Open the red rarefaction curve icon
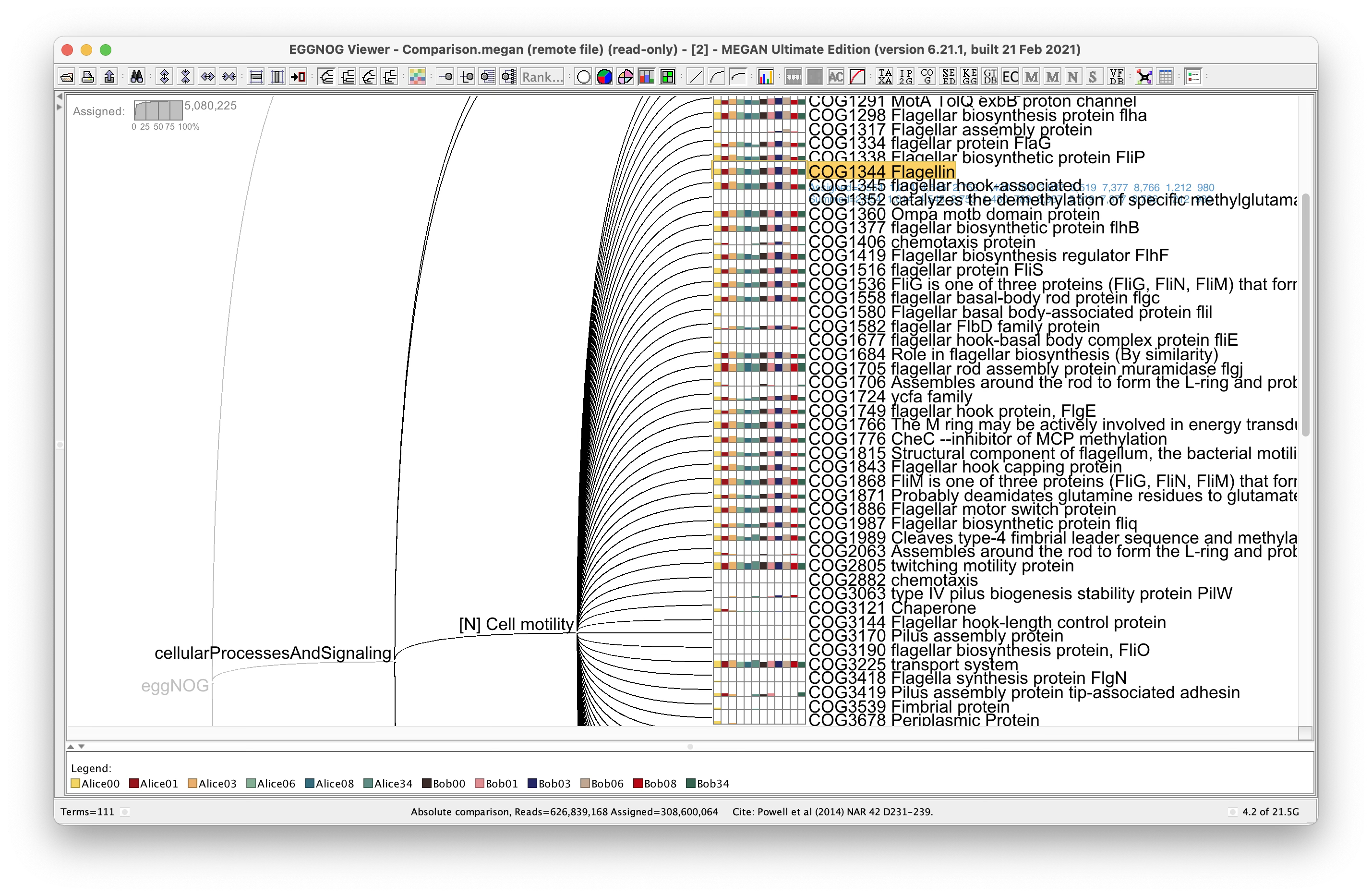 click(x=857, y=77)
